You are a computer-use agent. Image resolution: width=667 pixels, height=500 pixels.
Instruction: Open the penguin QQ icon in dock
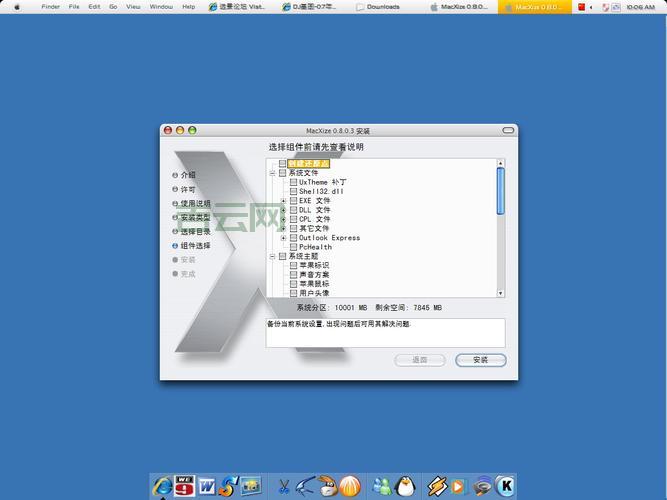(404, 487)
